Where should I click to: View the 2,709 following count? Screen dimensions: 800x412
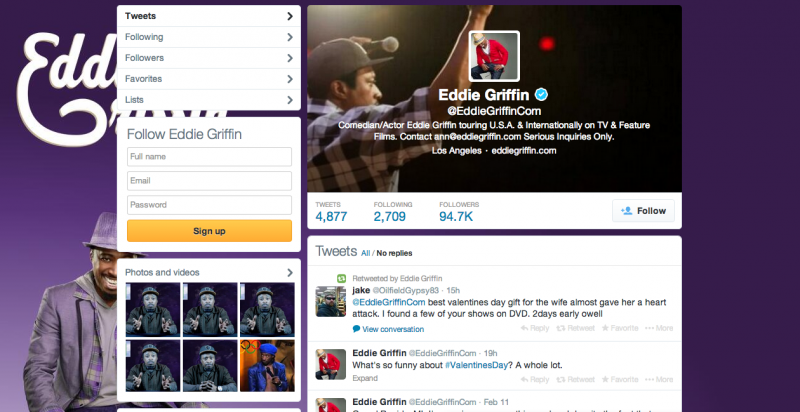click(392, 212)
